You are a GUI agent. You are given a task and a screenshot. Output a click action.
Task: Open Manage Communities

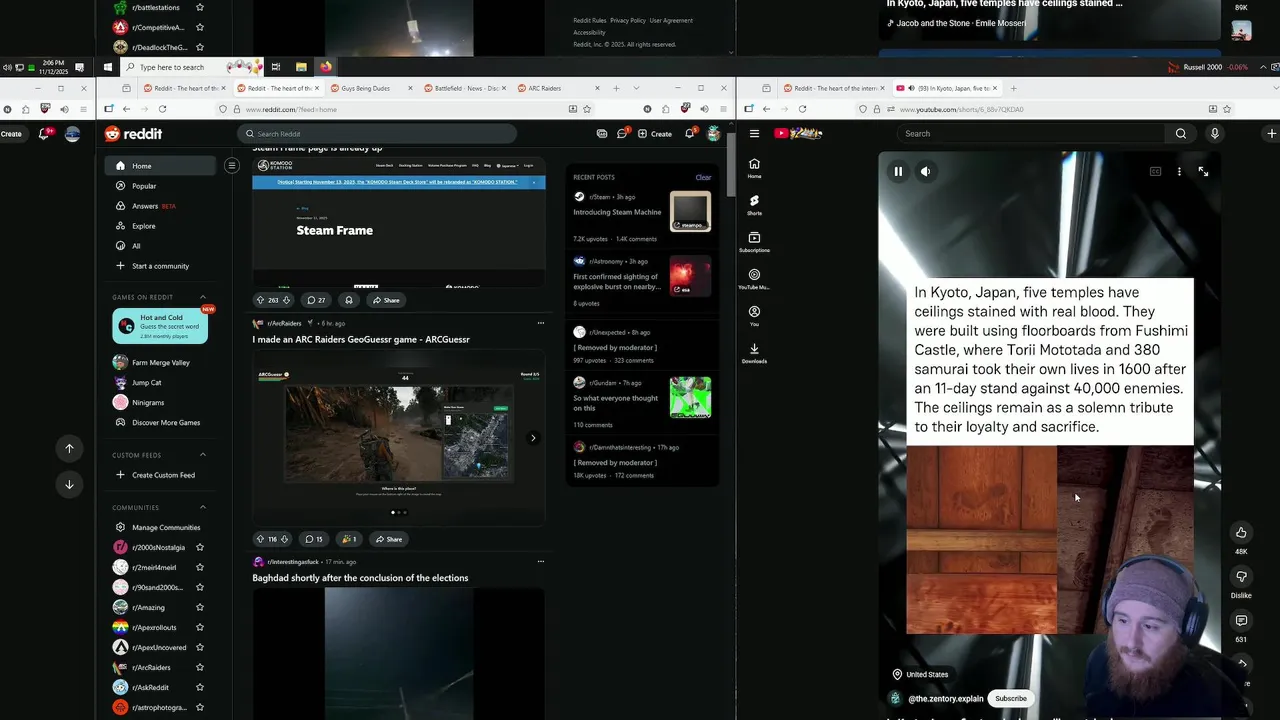[160, 527]
